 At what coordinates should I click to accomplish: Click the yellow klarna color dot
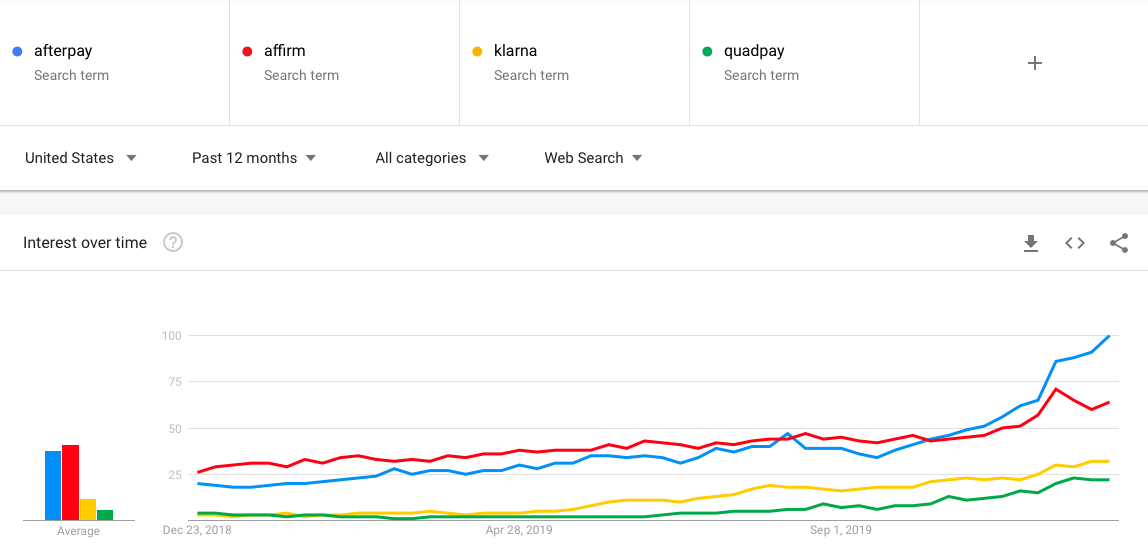click(x=477, y=51)
